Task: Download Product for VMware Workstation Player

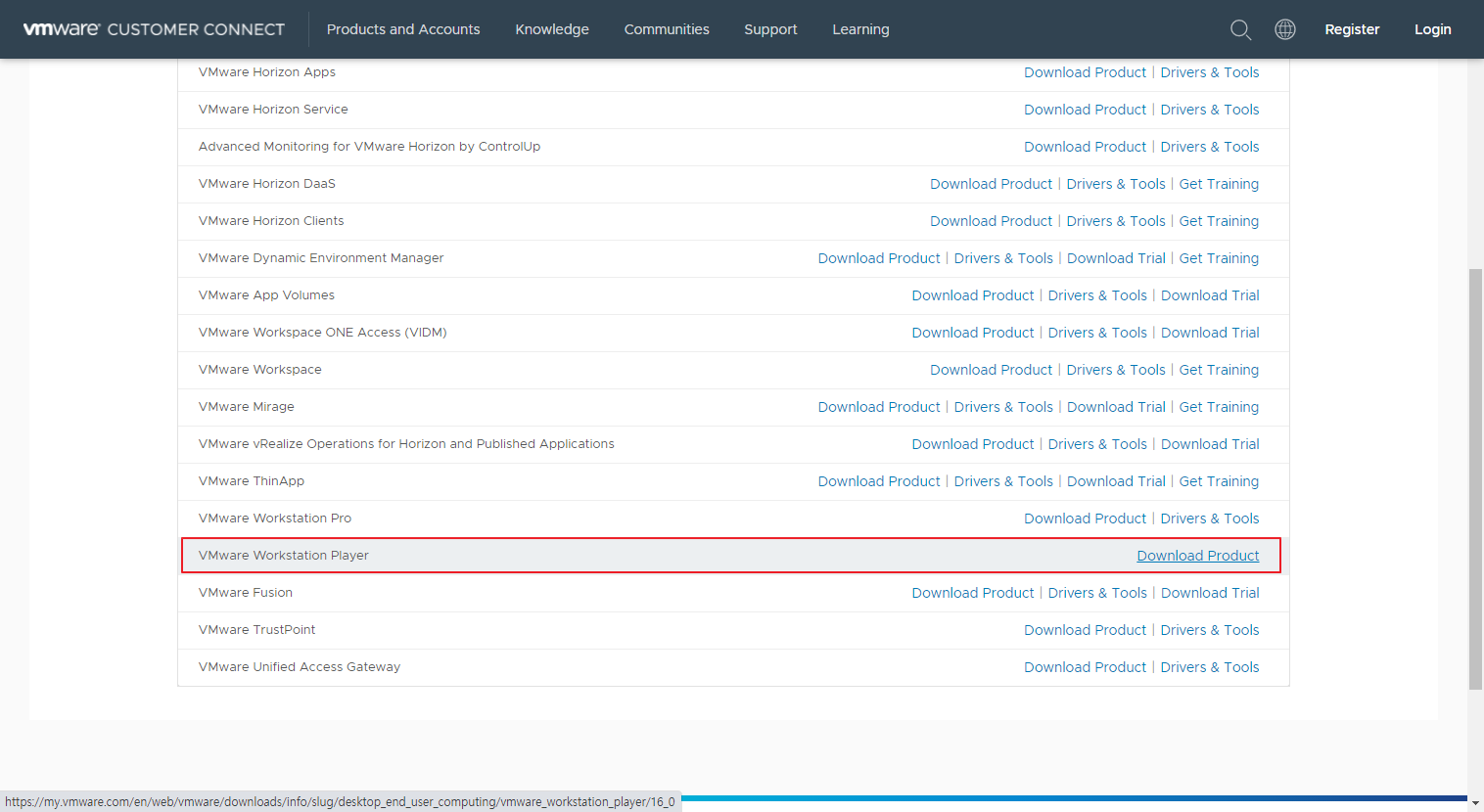Action: (x=1198, y=556)
